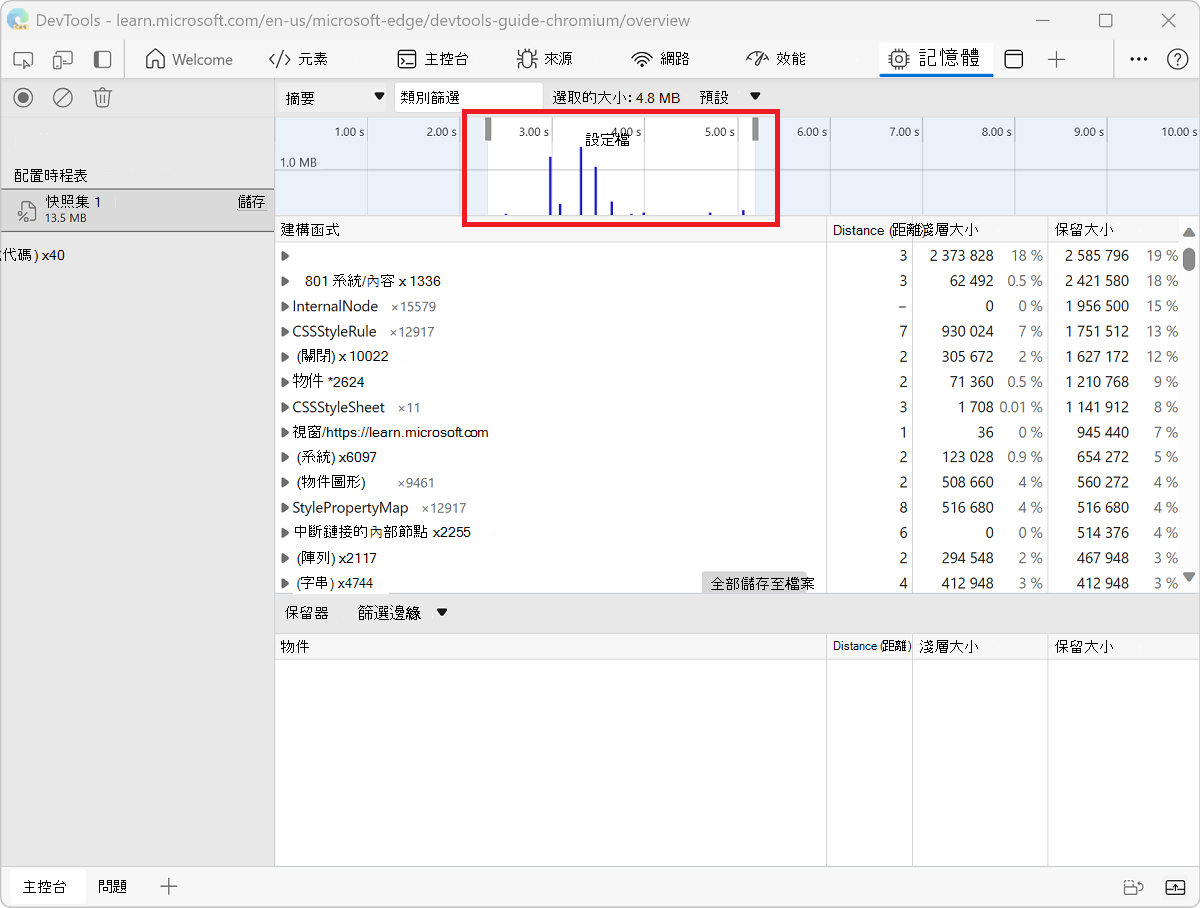This screenshot has width=1200, height=908.
Task: Expand the (物件圖形) row
Action: click(285, 482)
